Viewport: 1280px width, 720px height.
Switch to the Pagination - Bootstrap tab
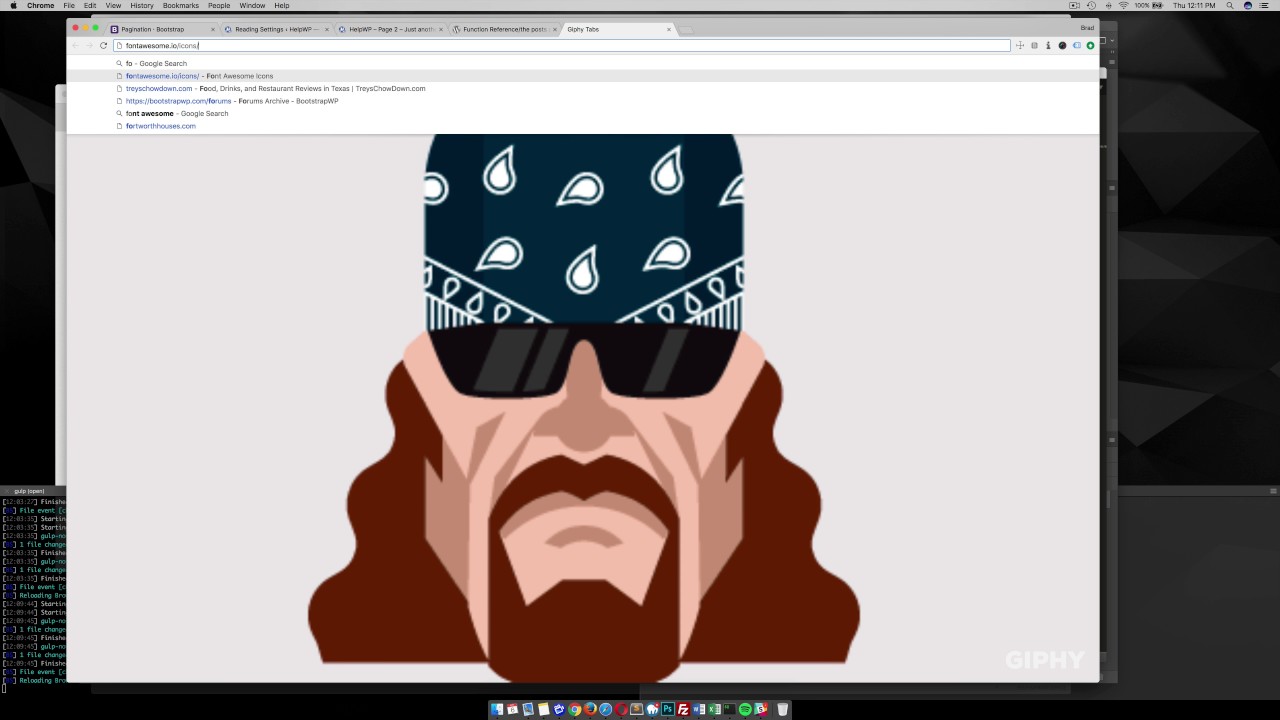click(x=160, y=29)
